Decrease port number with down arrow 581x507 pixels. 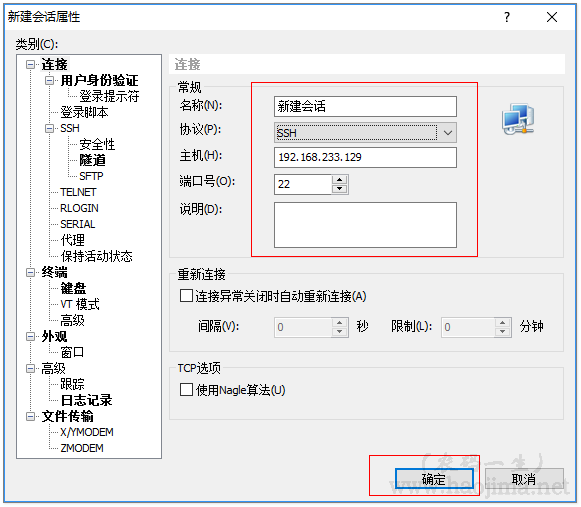pos(339,189)
